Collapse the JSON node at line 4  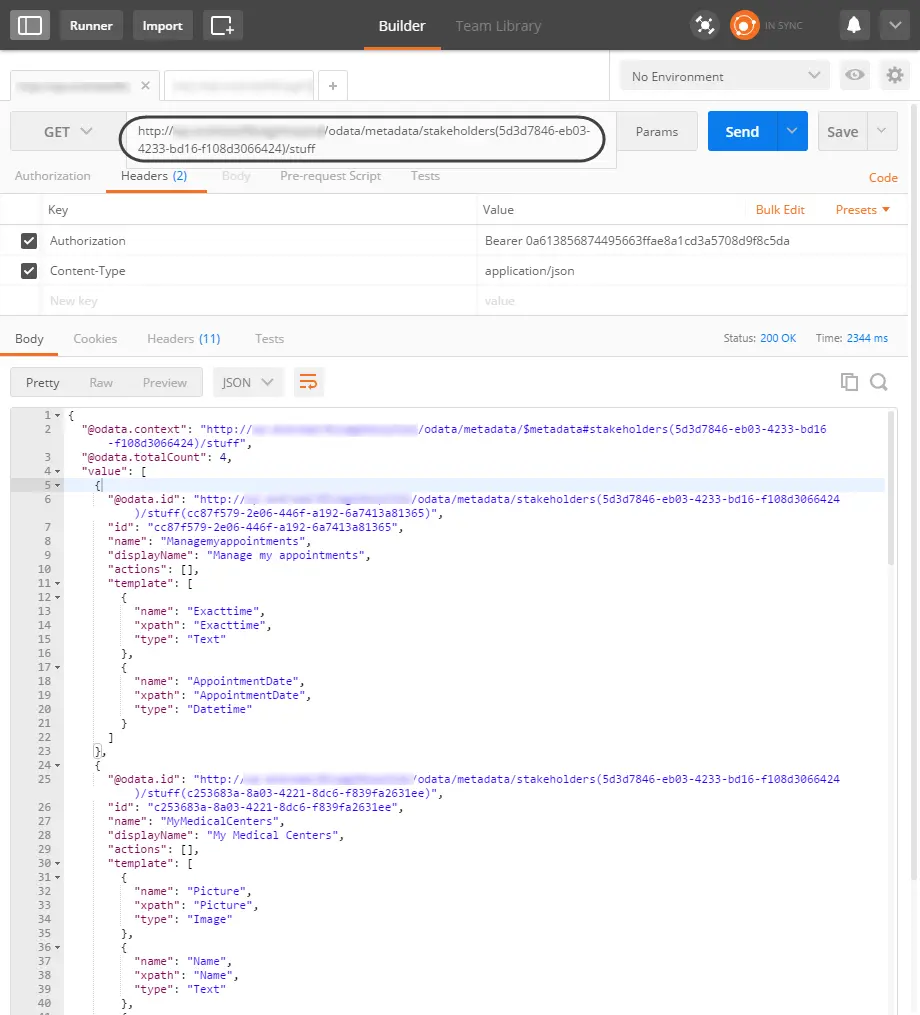click(58, 472)
